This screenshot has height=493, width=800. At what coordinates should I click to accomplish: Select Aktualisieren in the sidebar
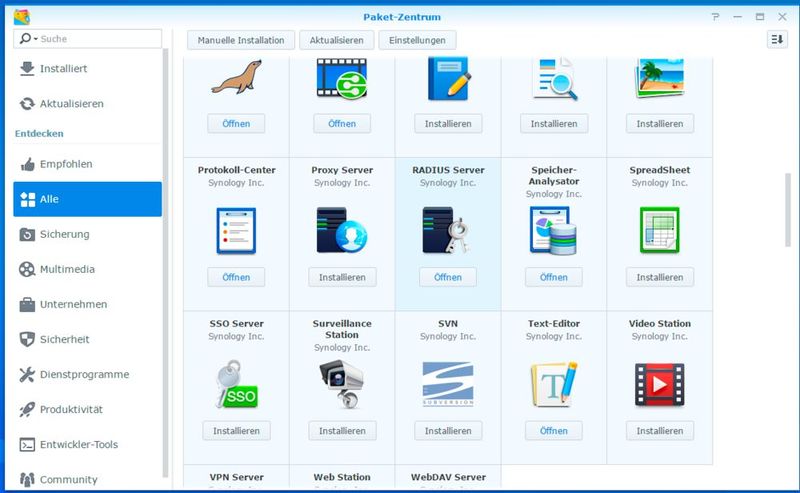87,104
